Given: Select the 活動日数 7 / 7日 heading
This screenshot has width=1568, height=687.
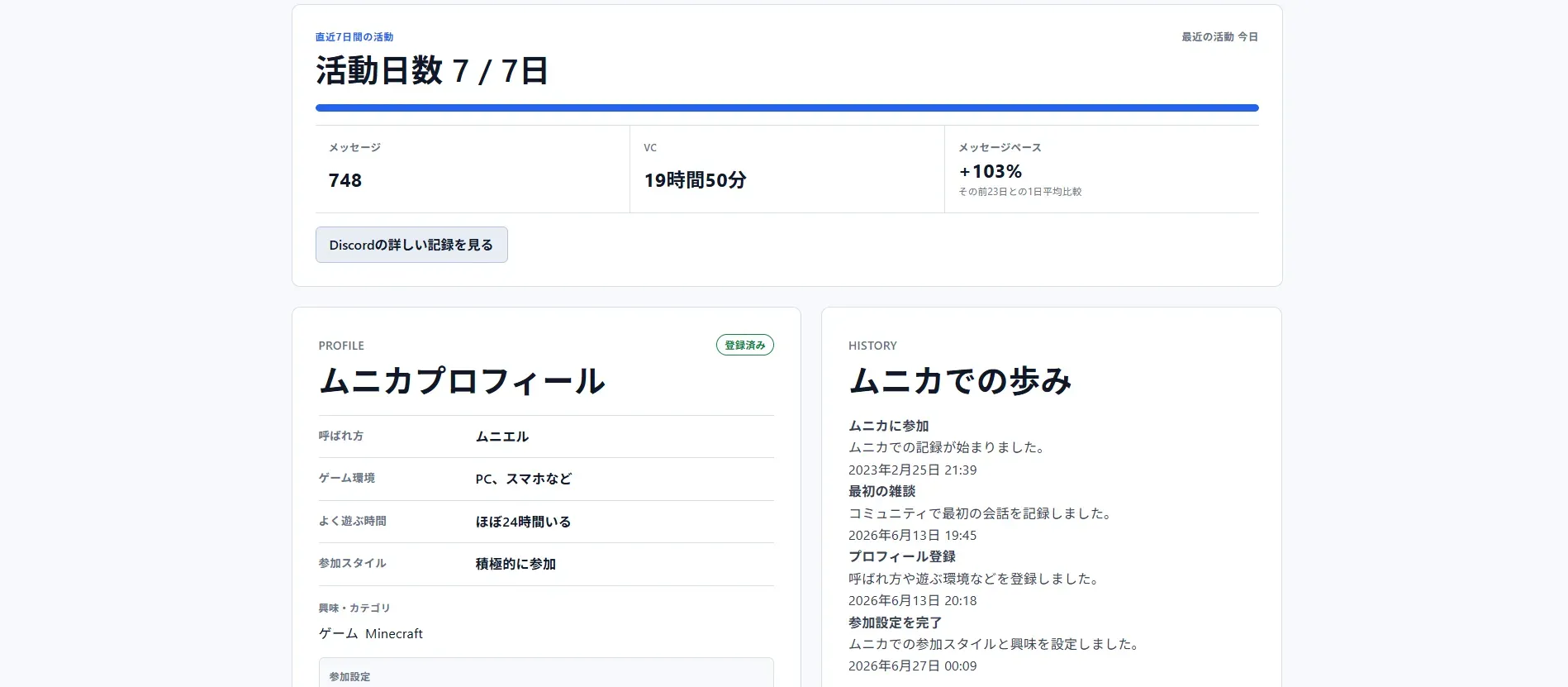Looking at the screenshot, I should tap(432, 71).
